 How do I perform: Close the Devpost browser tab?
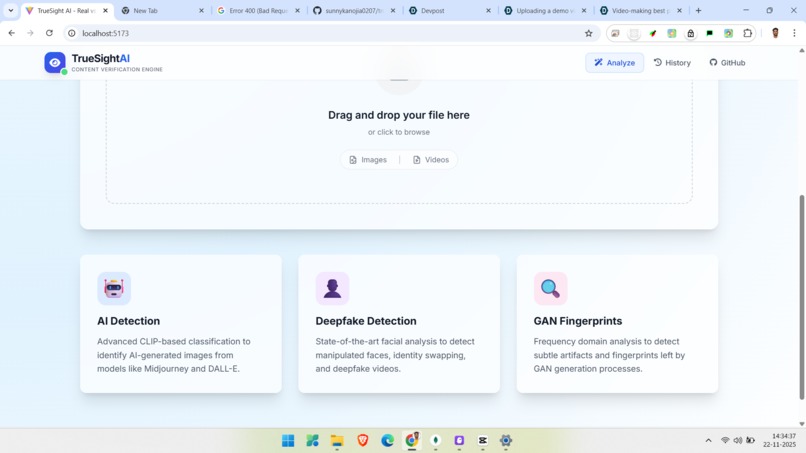click(x=488, y=10)
